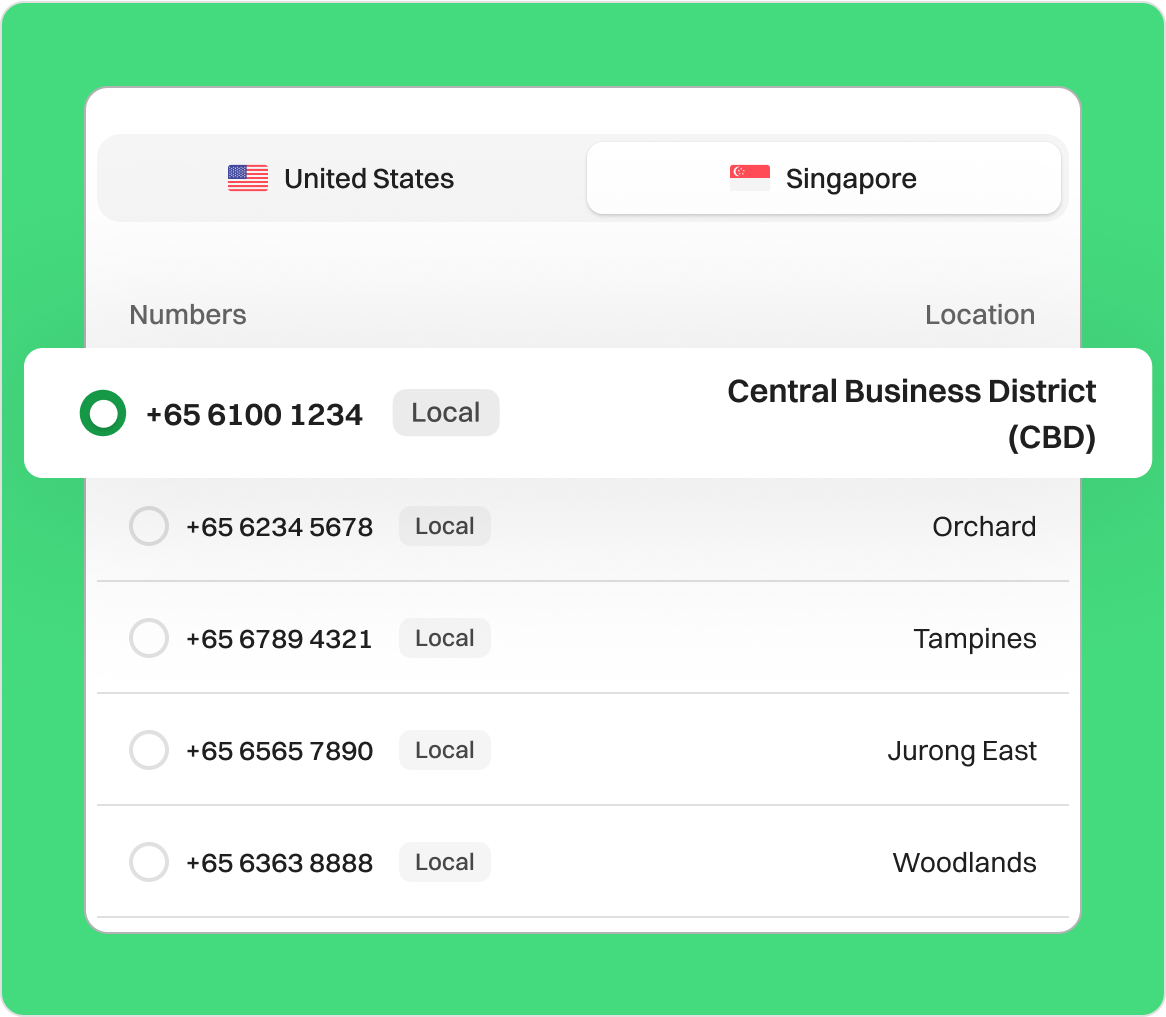Image resolution: width=1166 pixels, height=1017 pixels.
Task: Click the Local badge on Woodlands row
Action: click(444, 863)
